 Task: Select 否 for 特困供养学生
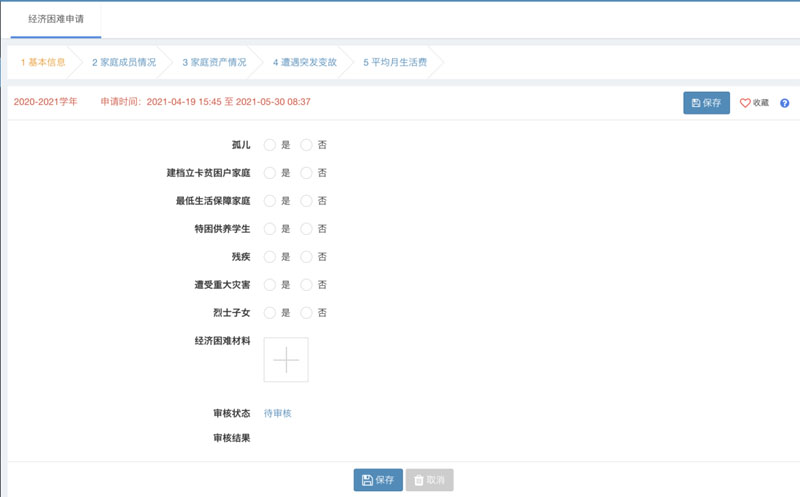point(307,229)
